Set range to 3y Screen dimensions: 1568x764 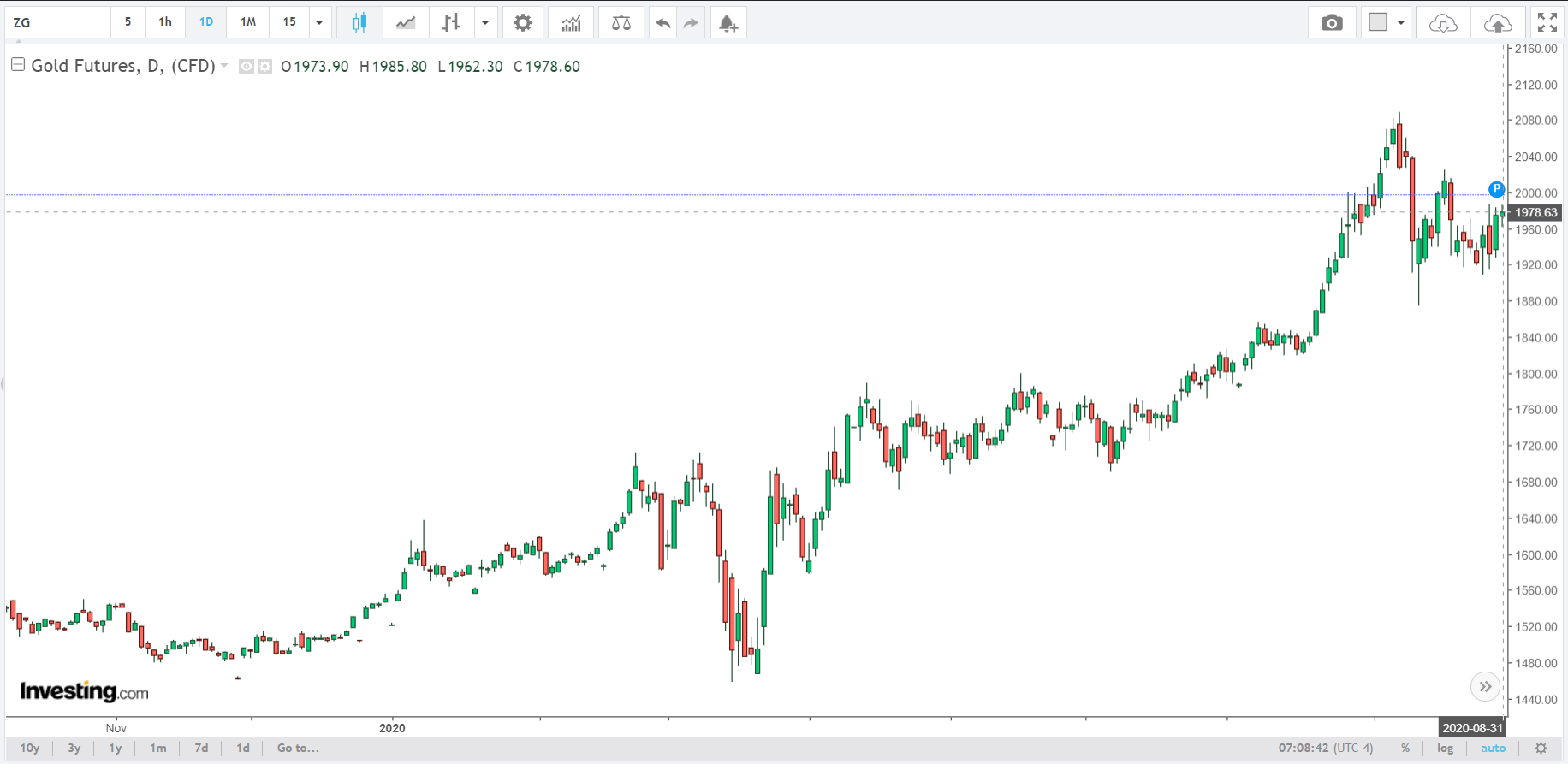click(x=74, y=749)
